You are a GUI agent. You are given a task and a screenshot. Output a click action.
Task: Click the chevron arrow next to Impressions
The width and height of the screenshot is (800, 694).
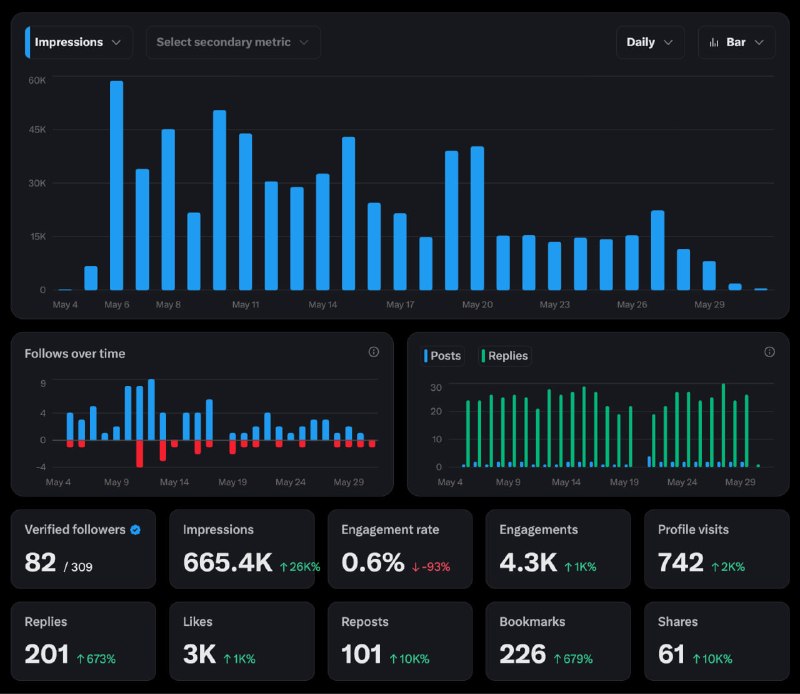point(116,42)
